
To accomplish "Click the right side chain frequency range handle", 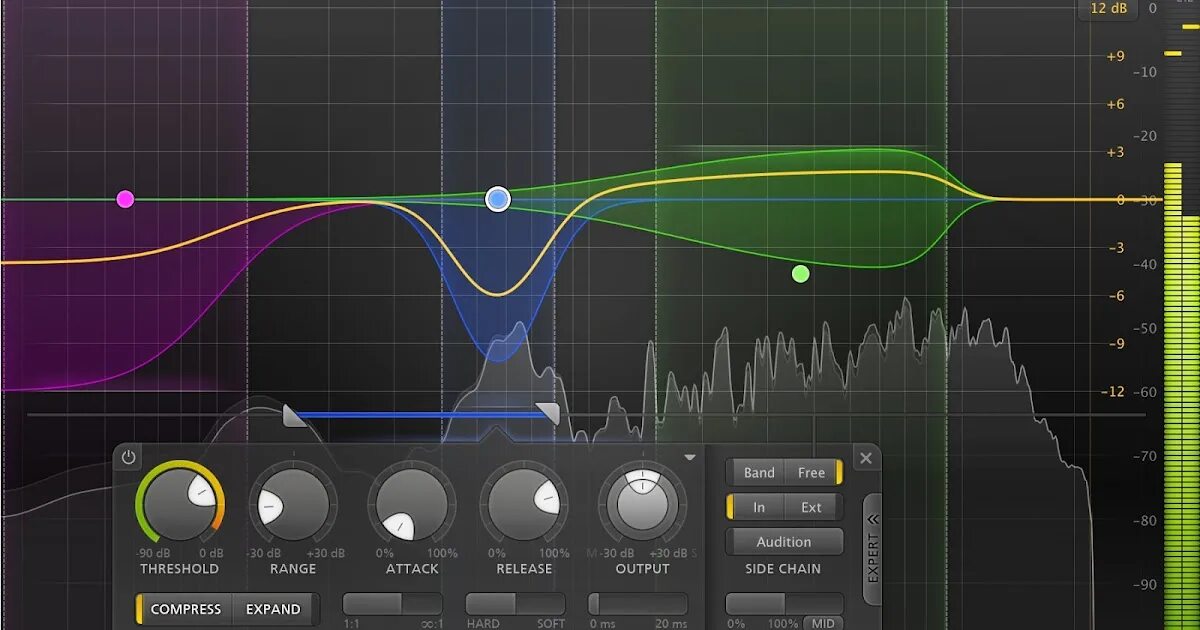I will [547, 414].
